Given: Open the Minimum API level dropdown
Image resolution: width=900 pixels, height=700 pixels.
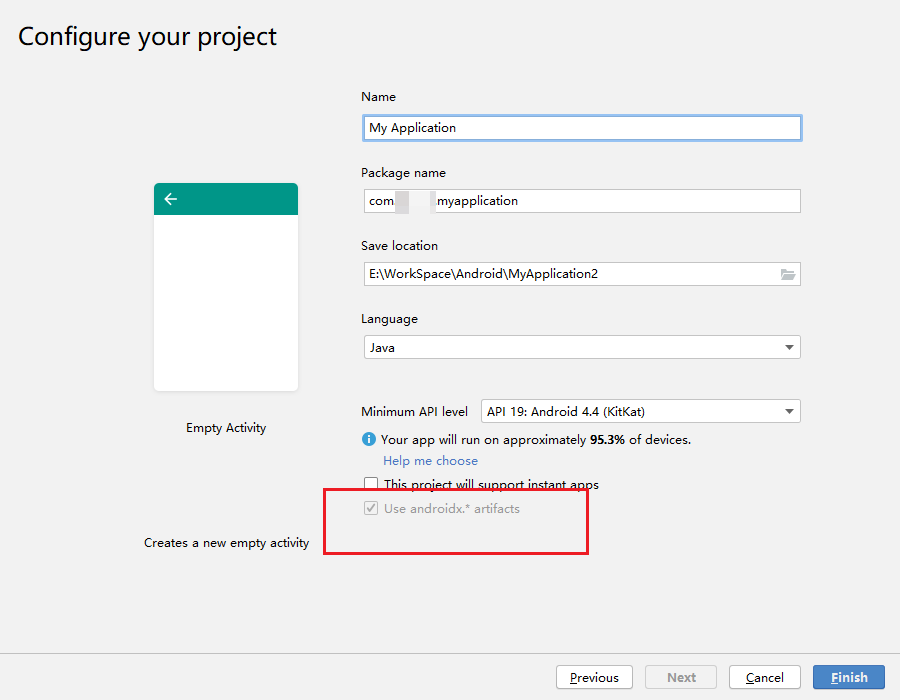Looking at the screenshot, I should (641, 411).
